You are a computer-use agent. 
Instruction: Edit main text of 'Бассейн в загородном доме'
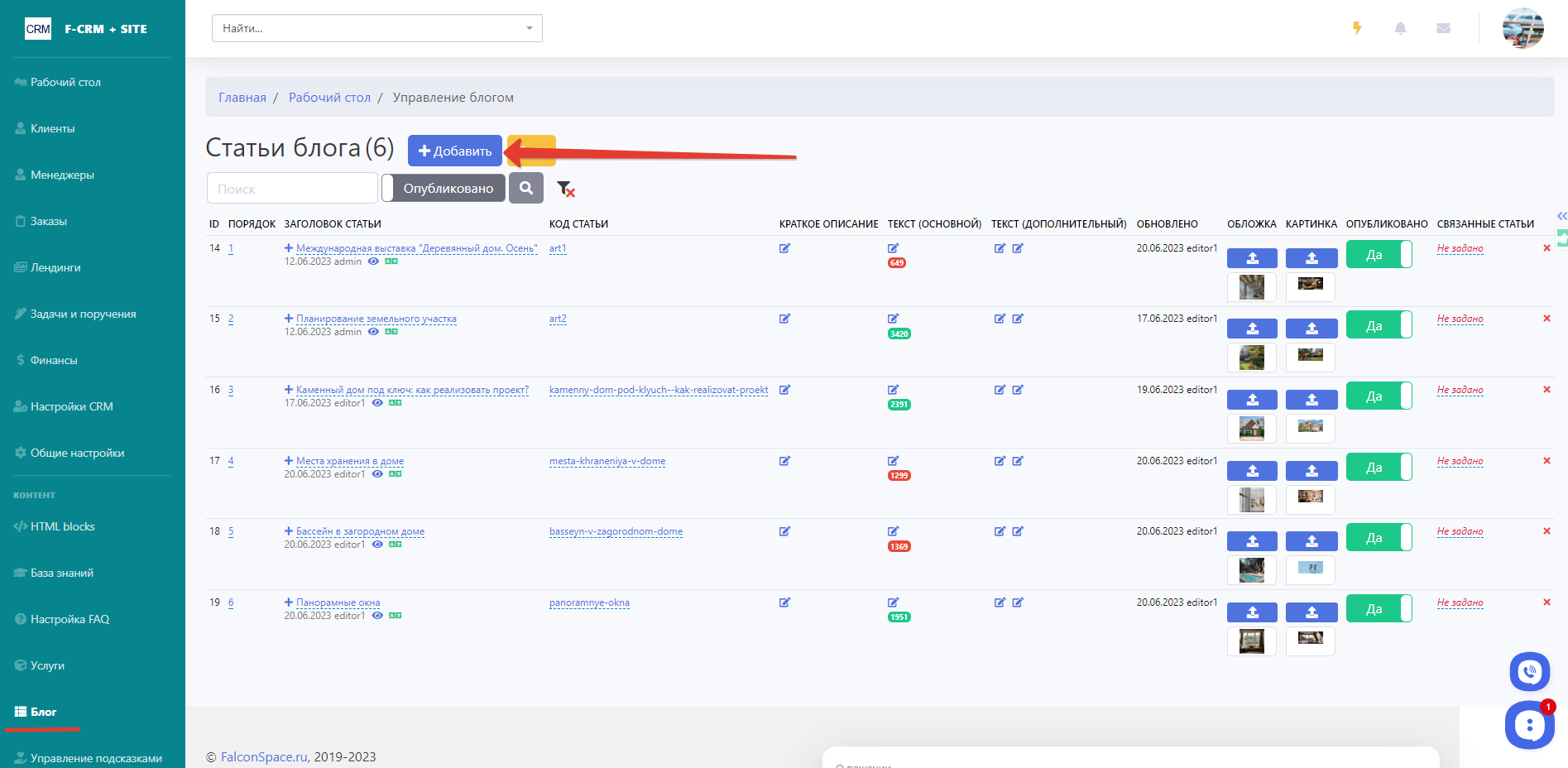coord(893,531)
